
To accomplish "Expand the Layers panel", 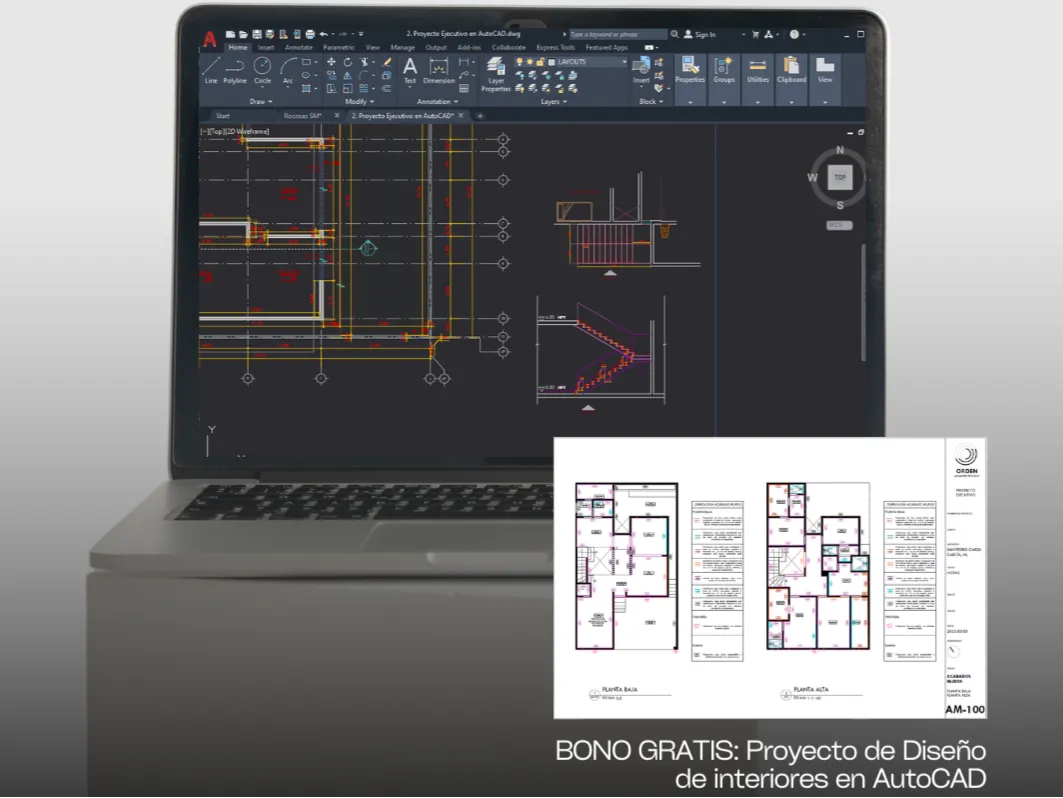I will (x=553, y=102).
